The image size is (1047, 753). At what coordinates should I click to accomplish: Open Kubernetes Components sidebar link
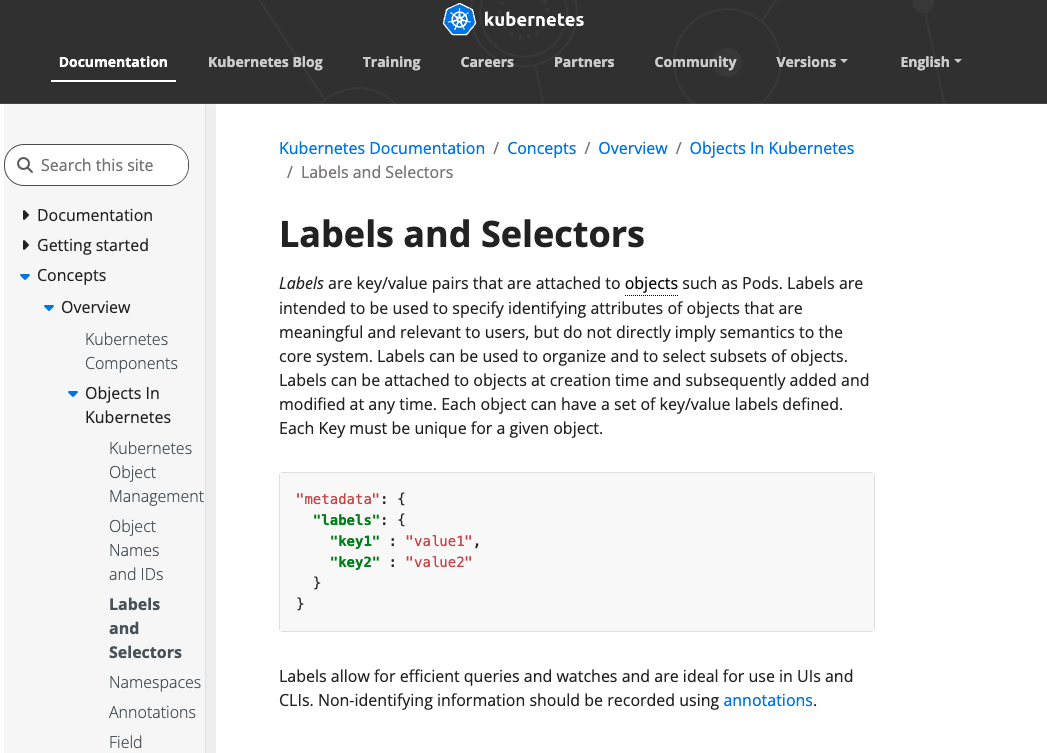131,351
